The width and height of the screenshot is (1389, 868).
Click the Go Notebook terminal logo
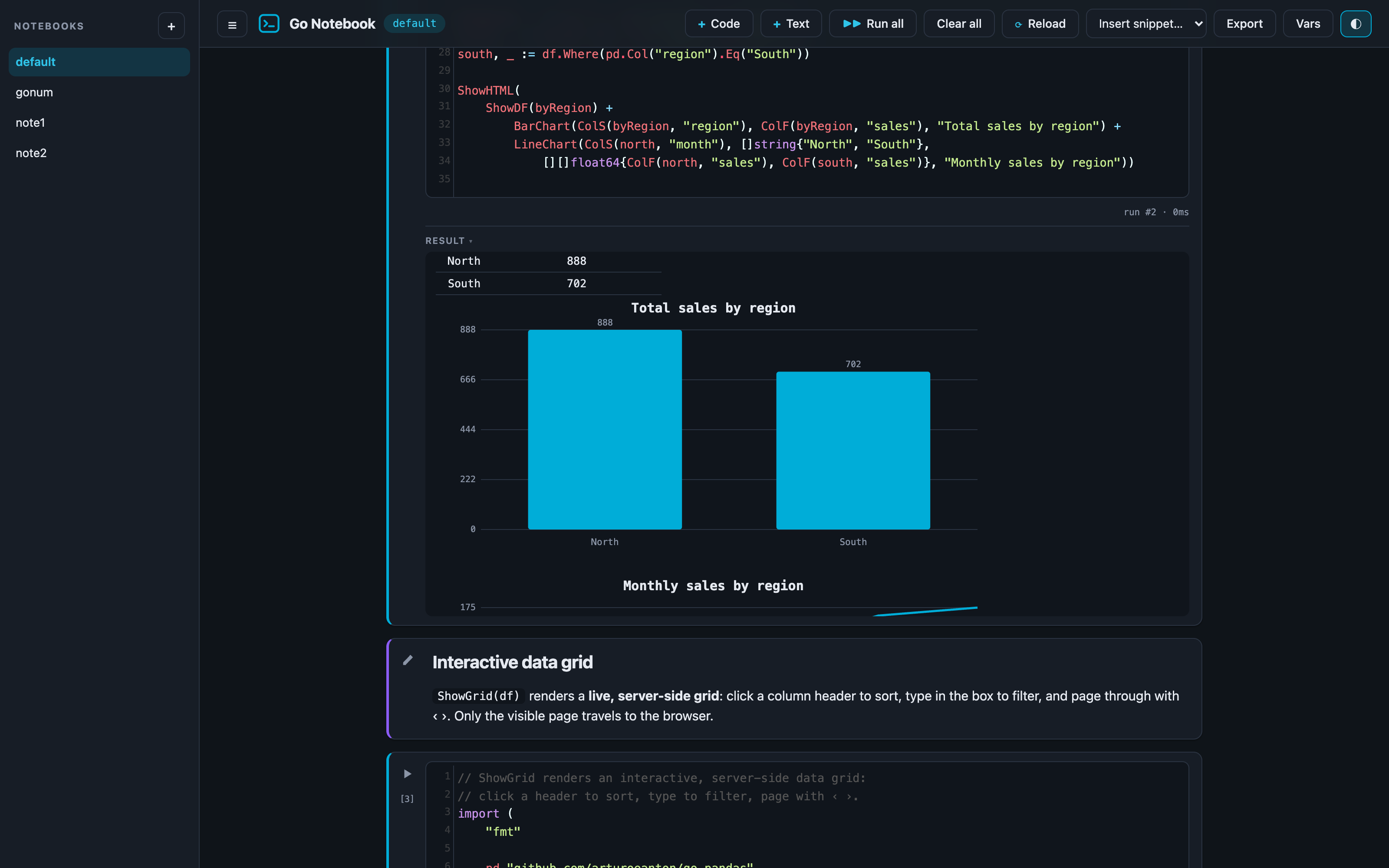[x=269, y=23]
